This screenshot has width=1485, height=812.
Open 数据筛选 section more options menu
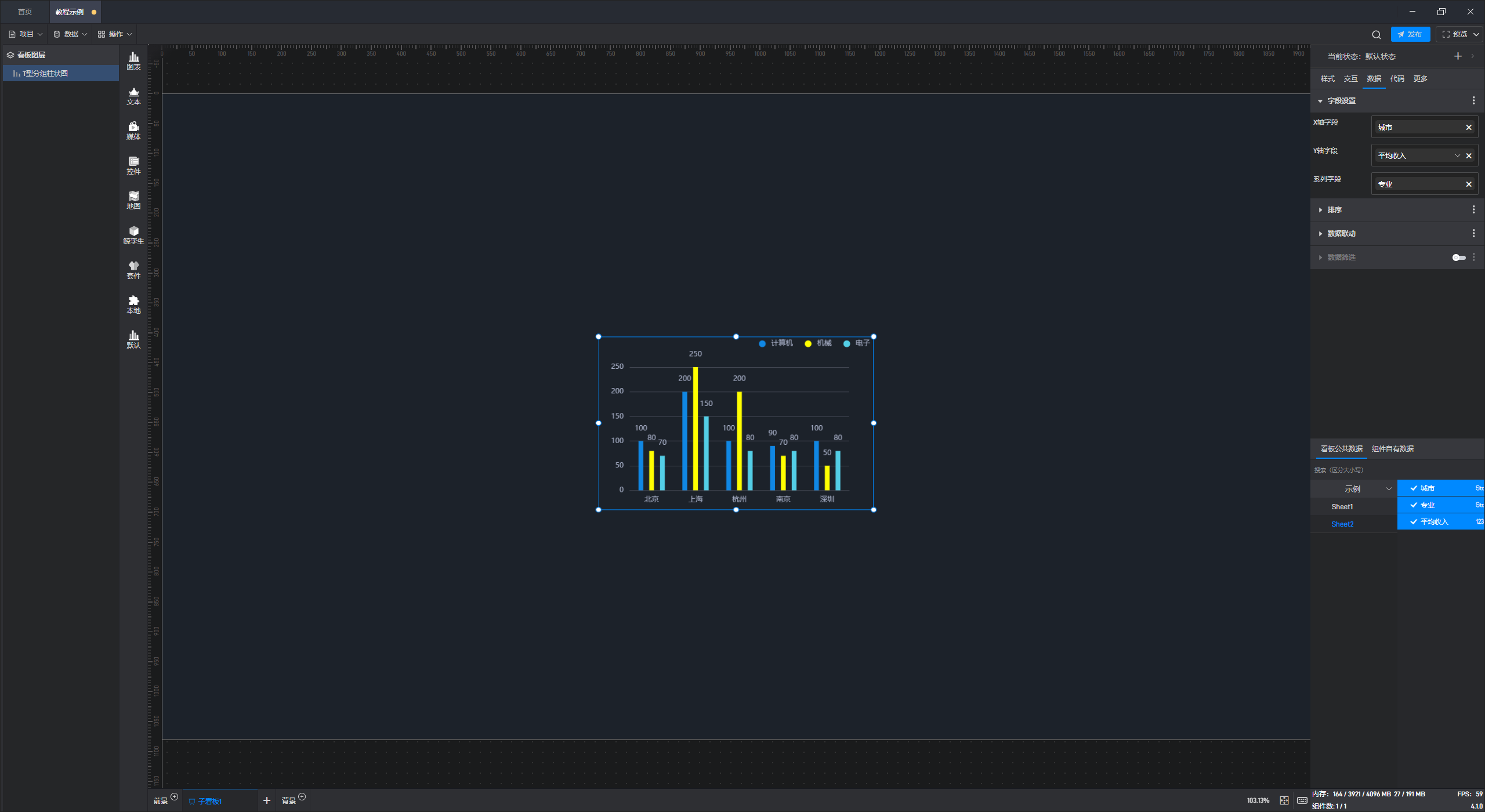pyautogui.click(x=1473, y=258)
